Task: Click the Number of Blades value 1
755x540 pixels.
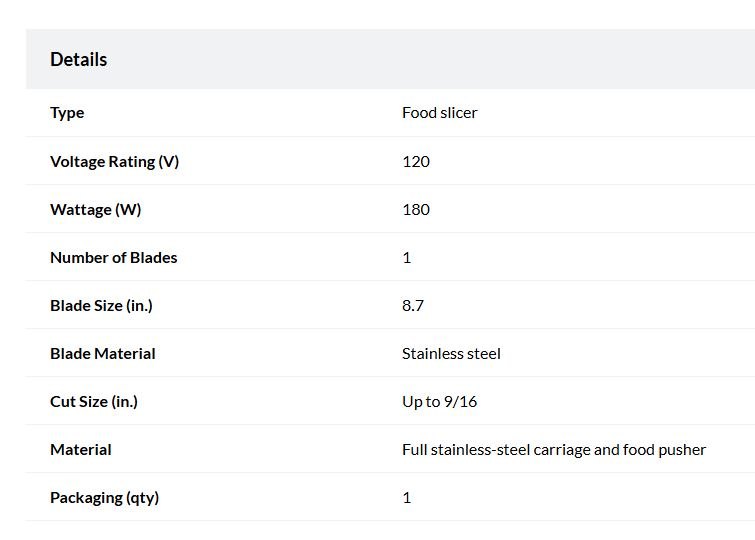Action: coord(407,258)
